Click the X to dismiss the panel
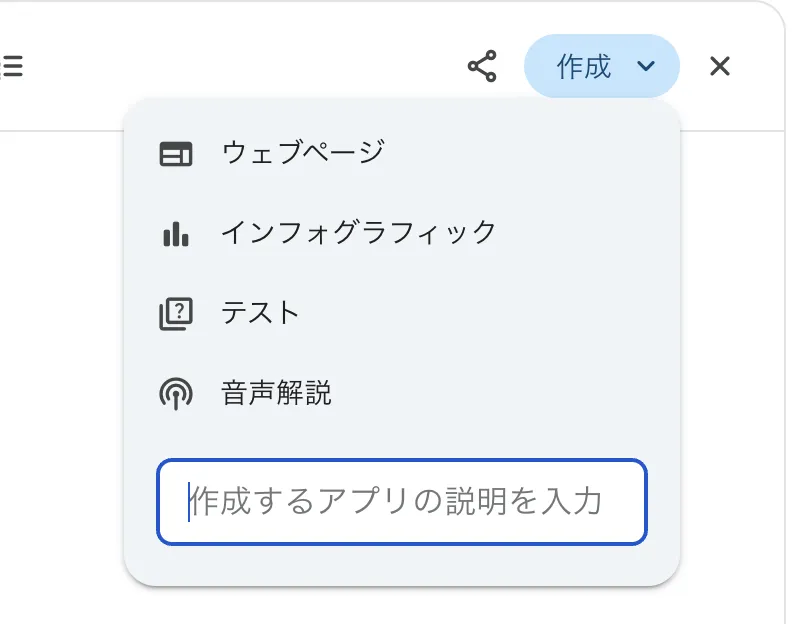This screenshot has height=624, width=802. [719, 66]
